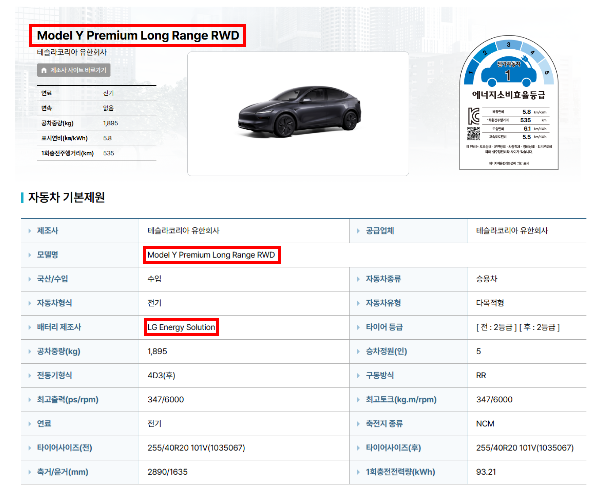Open the Tesla Model Y car photo
The width and height of the screenshot is (603, 504).
point(298,113)
